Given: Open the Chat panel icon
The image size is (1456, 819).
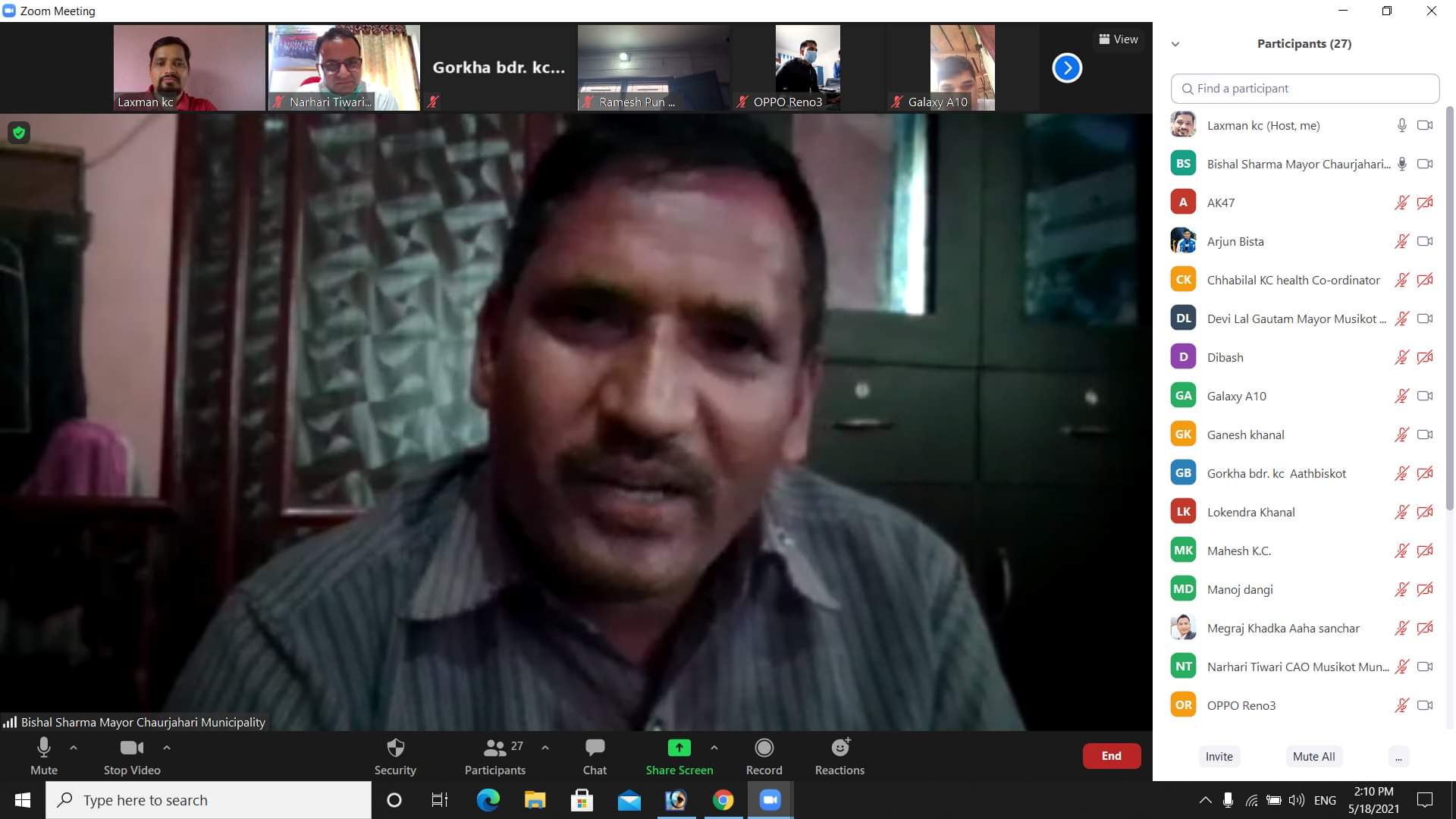Looking at the screenshot, I should (595, 748).
